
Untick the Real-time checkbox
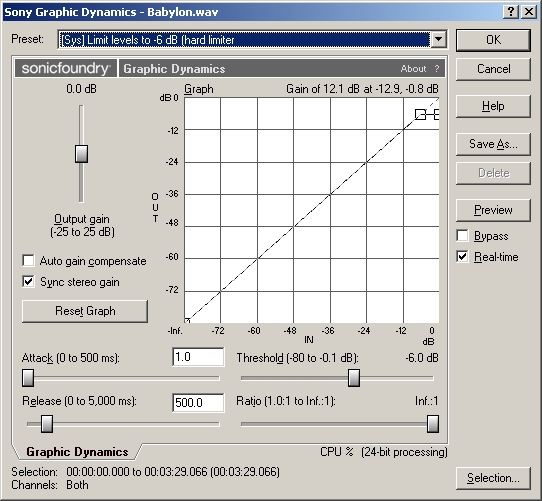462,257
